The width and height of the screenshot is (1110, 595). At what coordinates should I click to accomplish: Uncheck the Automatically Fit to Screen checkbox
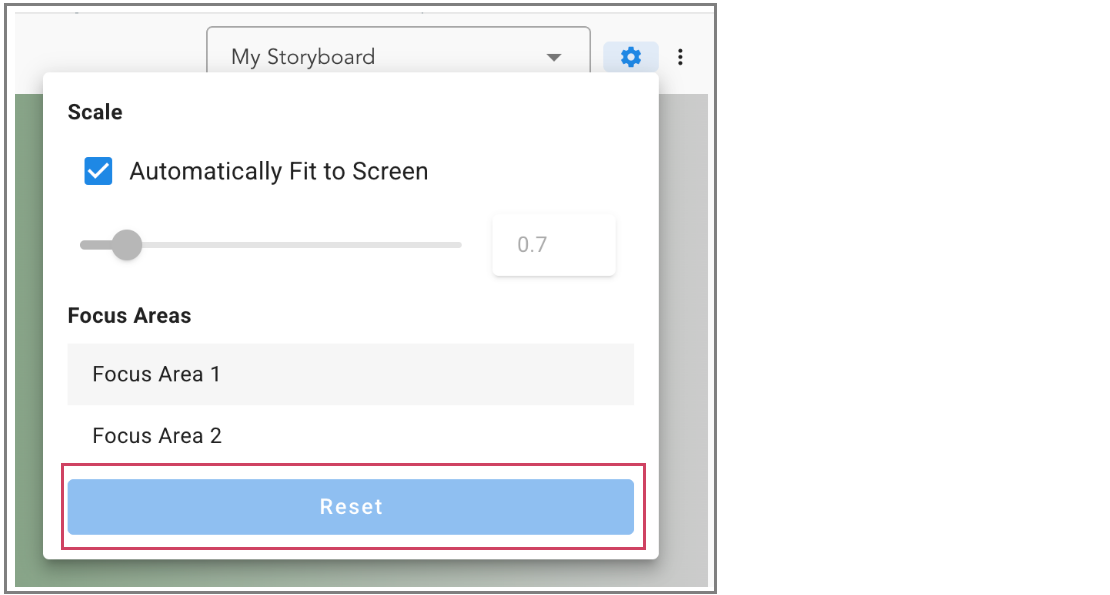(98, 172)
